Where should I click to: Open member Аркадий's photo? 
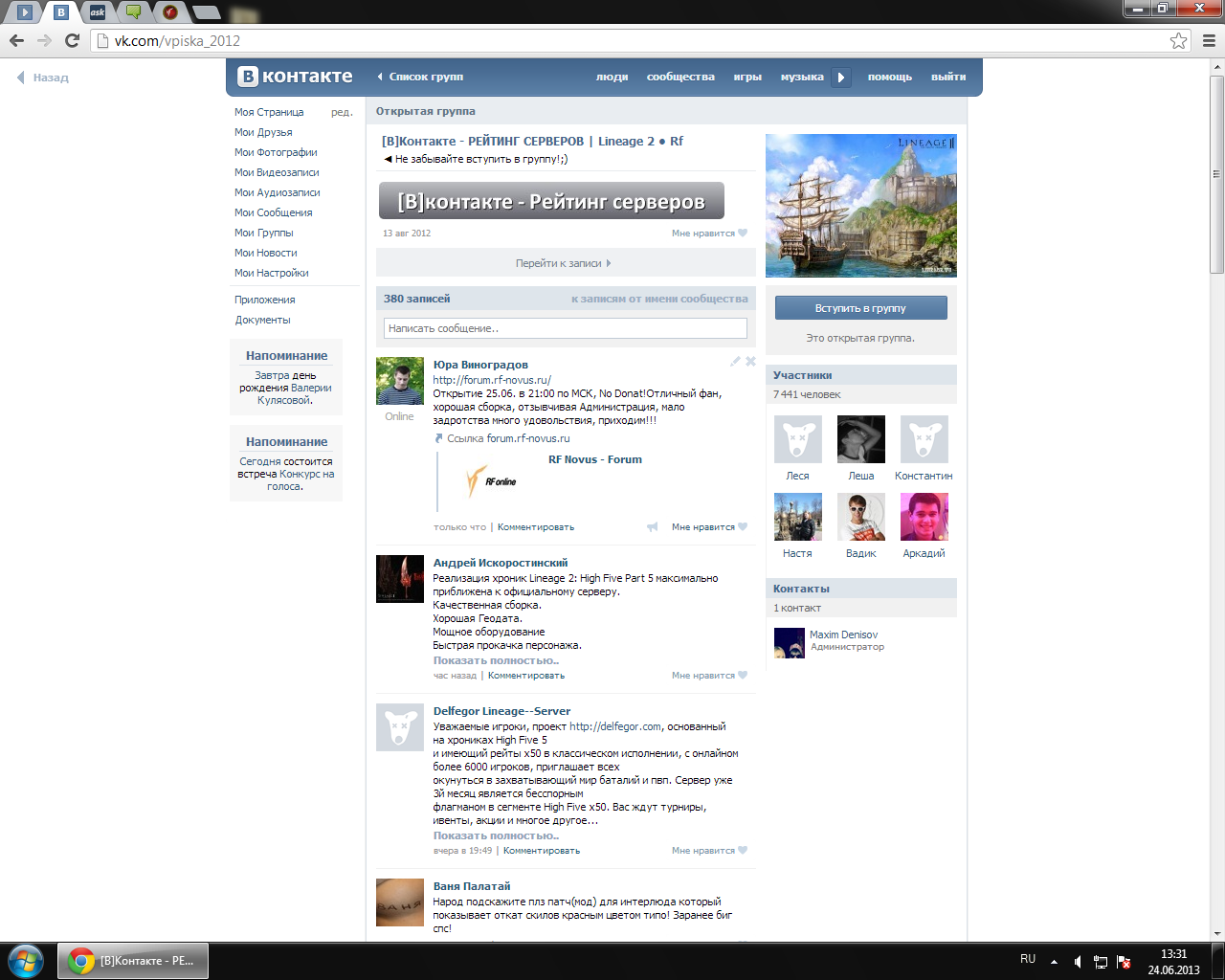pos(924,517)
